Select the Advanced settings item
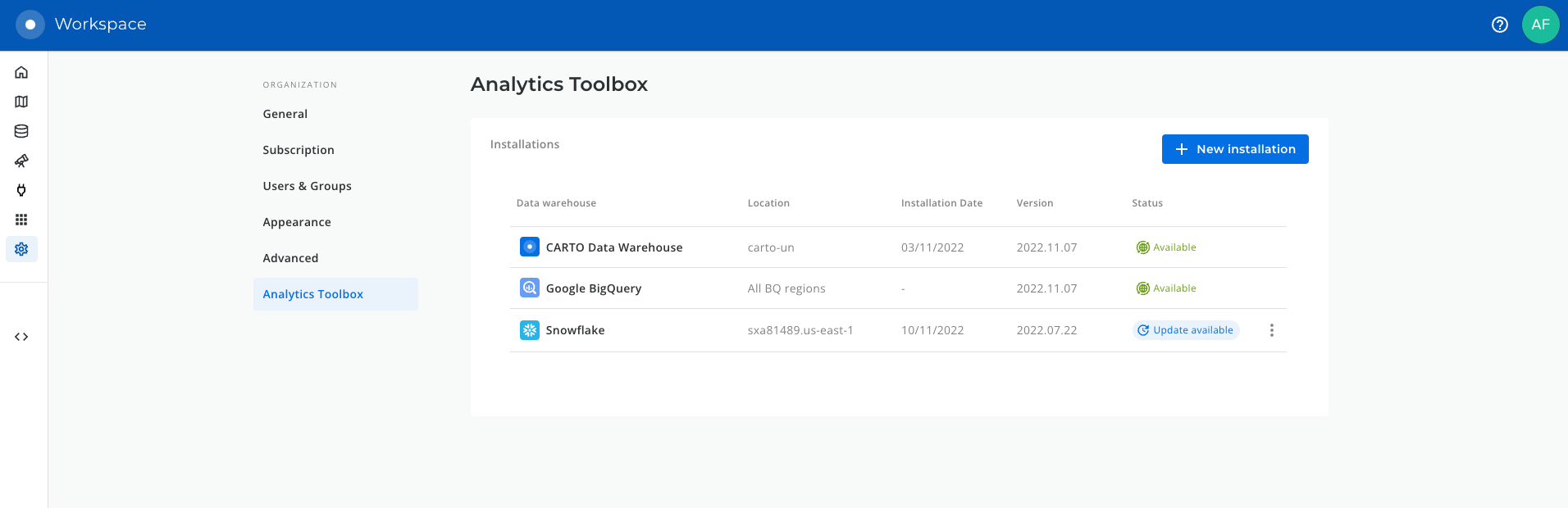Viewport: 1568px width, 508px height. (290, 258)
